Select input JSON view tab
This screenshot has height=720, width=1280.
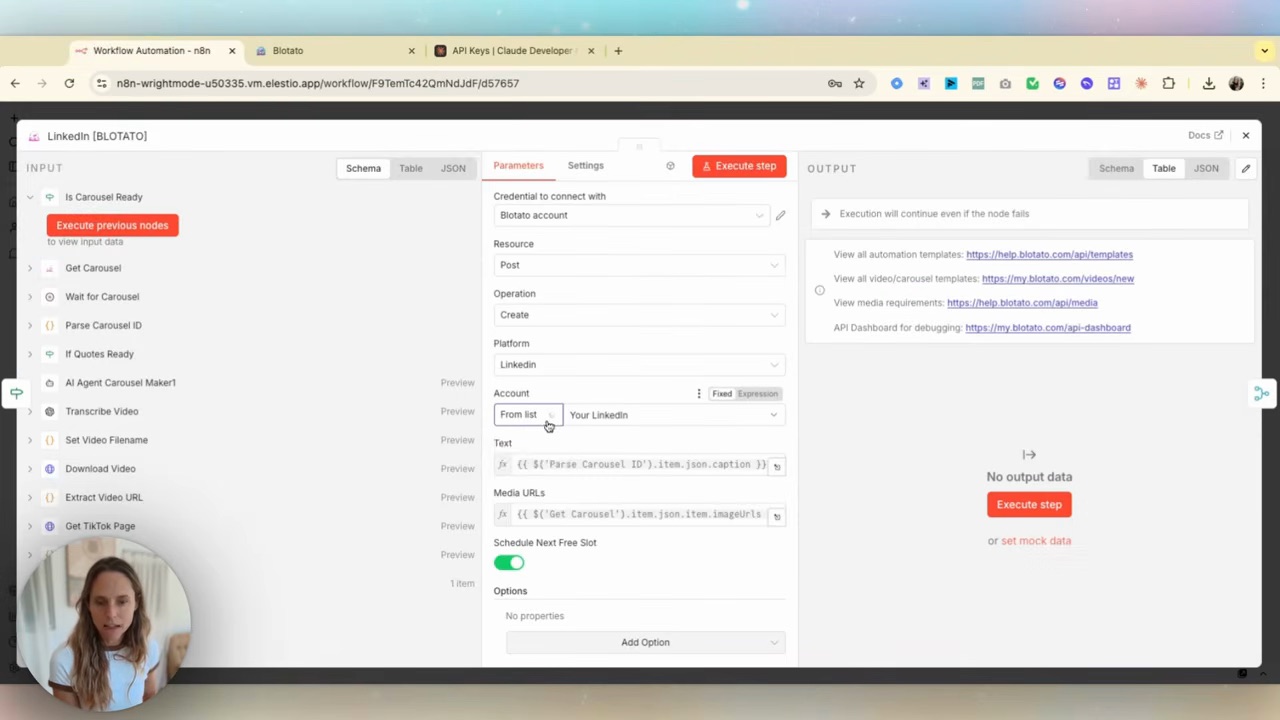coord(453,168)
